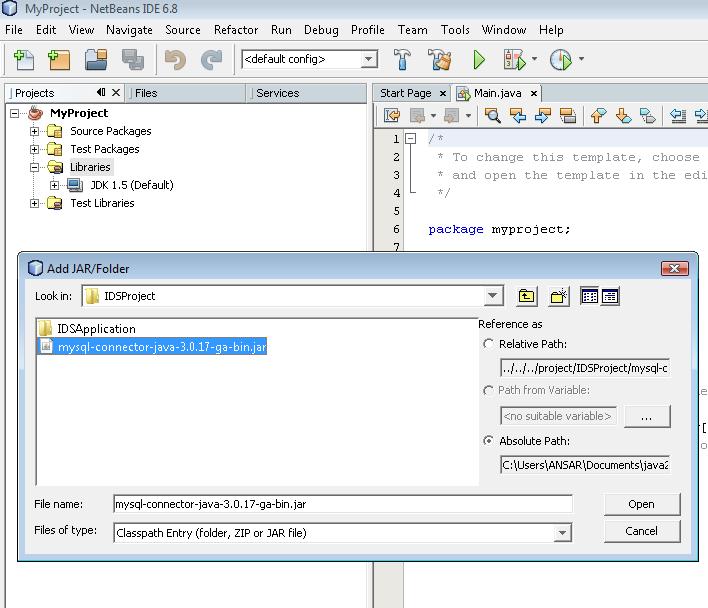
Task: Click Create New Folder icon in dialog
Action: coord(559,296)
